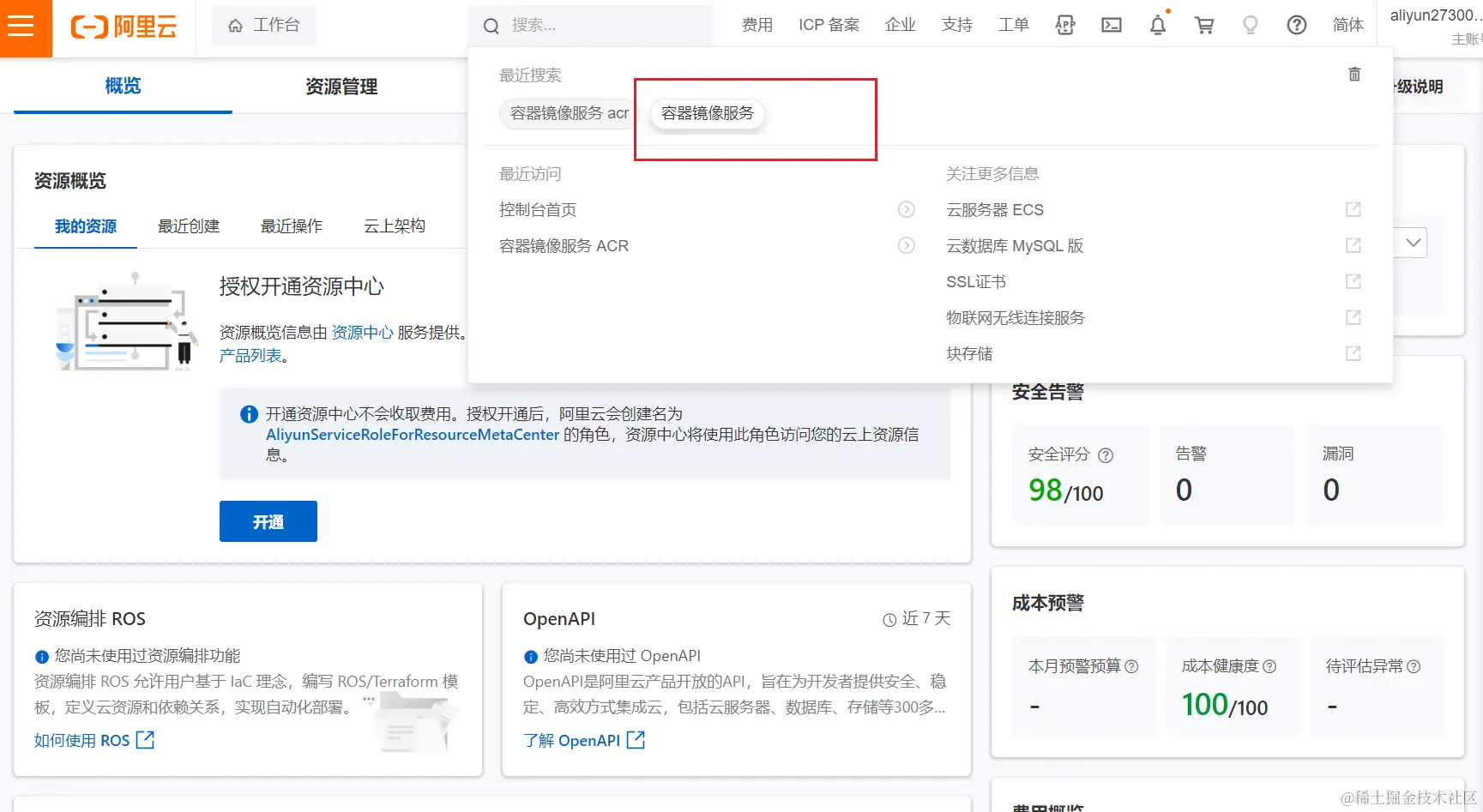Click the lightbulb tips icon

click(1251, 26)
